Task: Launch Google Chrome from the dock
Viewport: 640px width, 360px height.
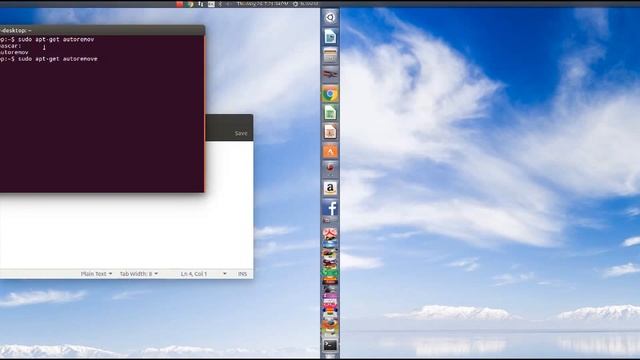Action: coord(330,94)
